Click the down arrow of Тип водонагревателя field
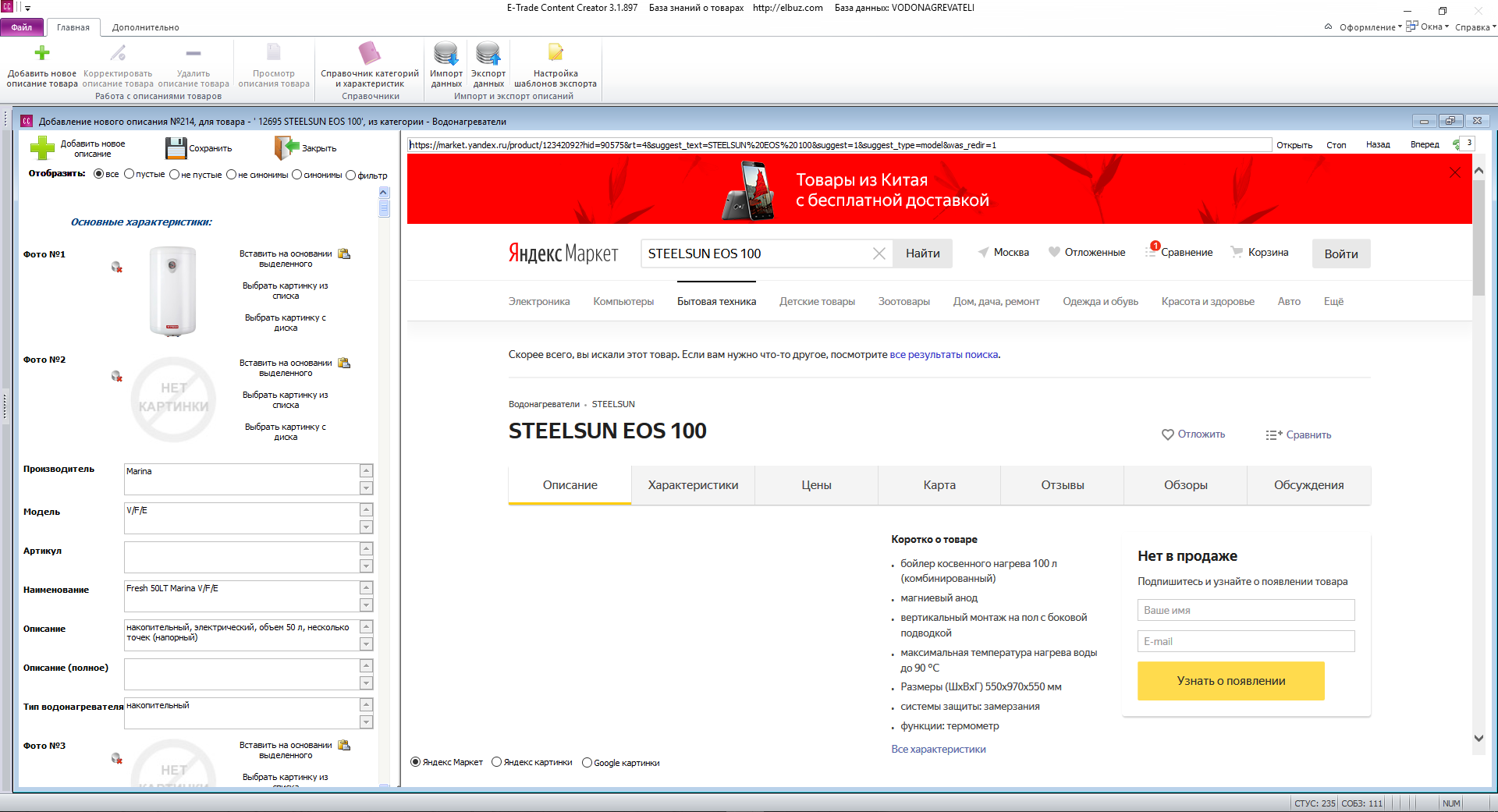1498x812 pixels. tap(366, 722)
